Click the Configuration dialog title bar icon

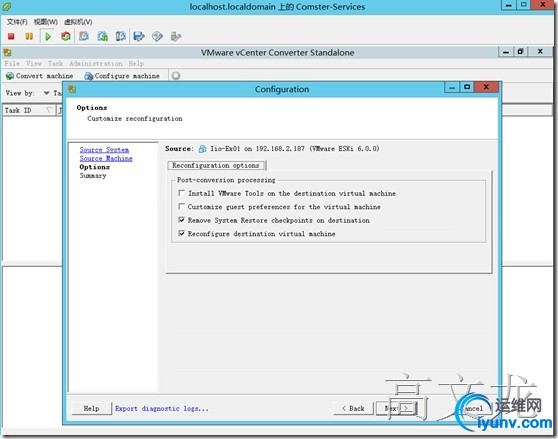(72, 89)
